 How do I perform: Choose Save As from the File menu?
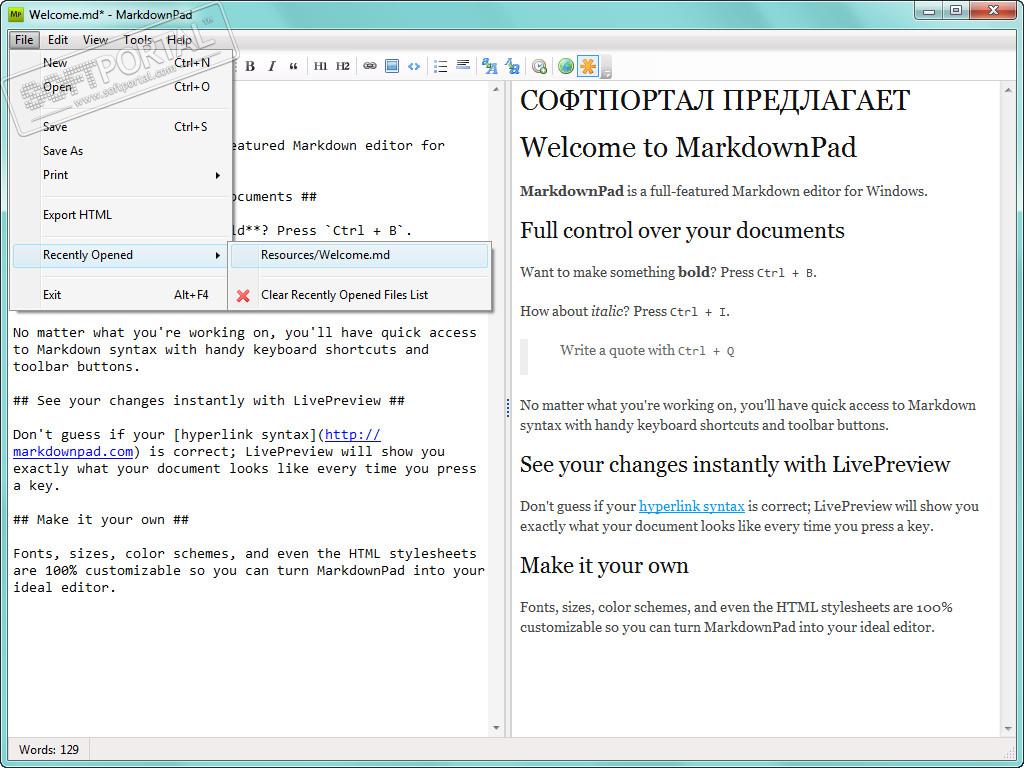point(121,151)
